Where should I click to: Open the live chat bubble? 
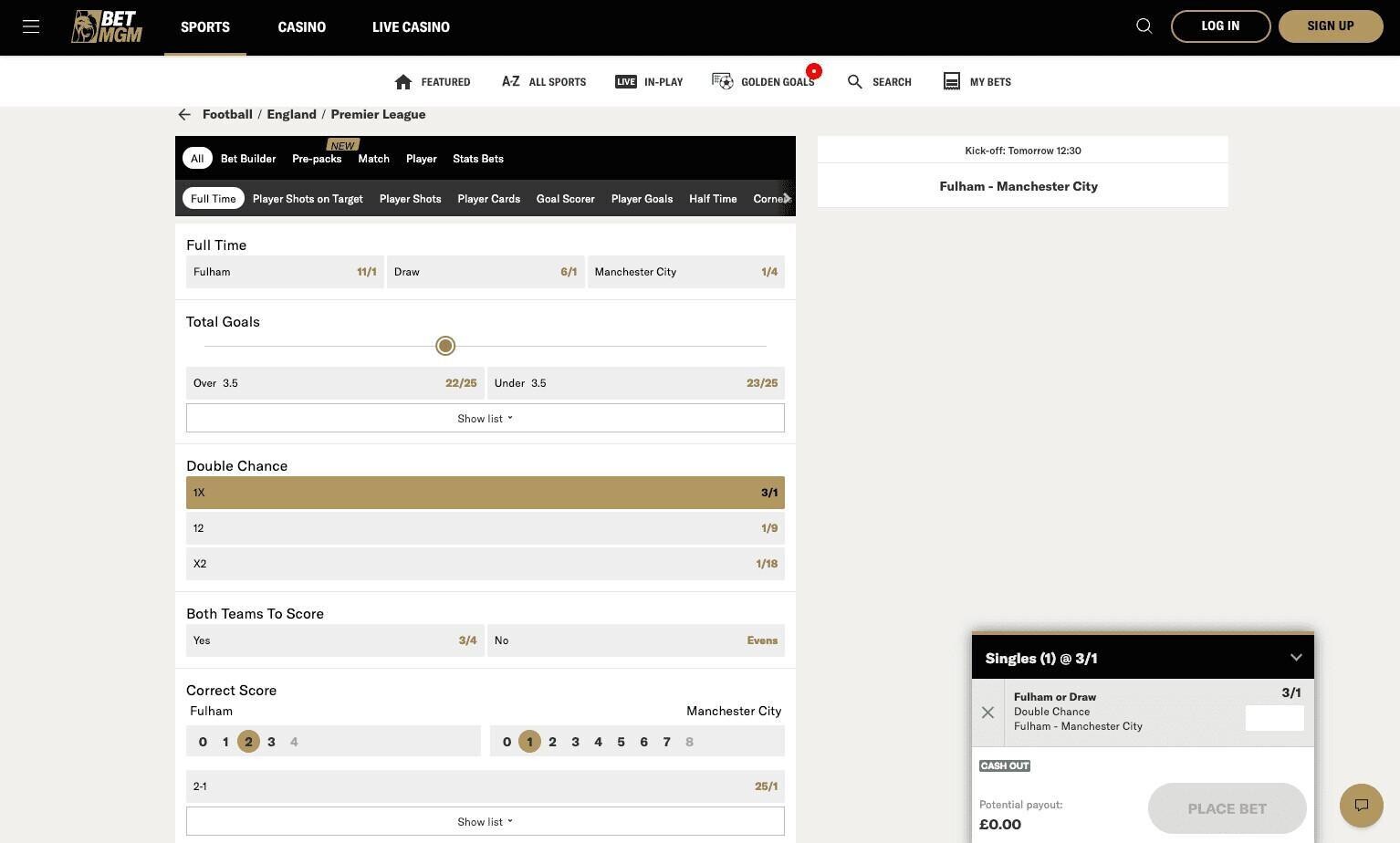(1361, 805)
